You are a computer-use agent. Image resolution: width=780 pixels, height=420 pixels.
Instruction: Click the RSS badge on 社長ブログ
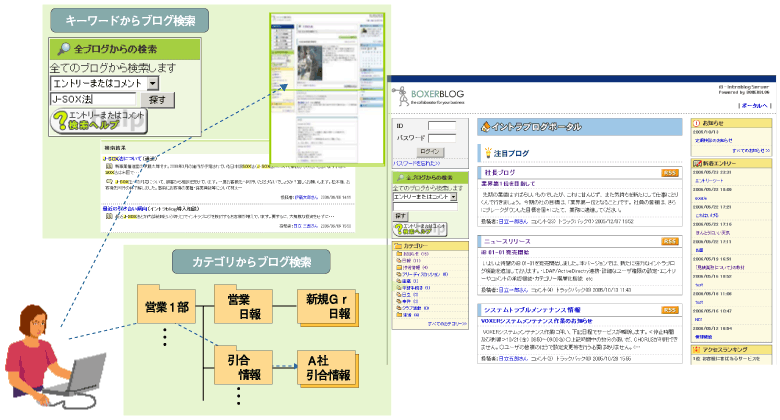point(670,173)
